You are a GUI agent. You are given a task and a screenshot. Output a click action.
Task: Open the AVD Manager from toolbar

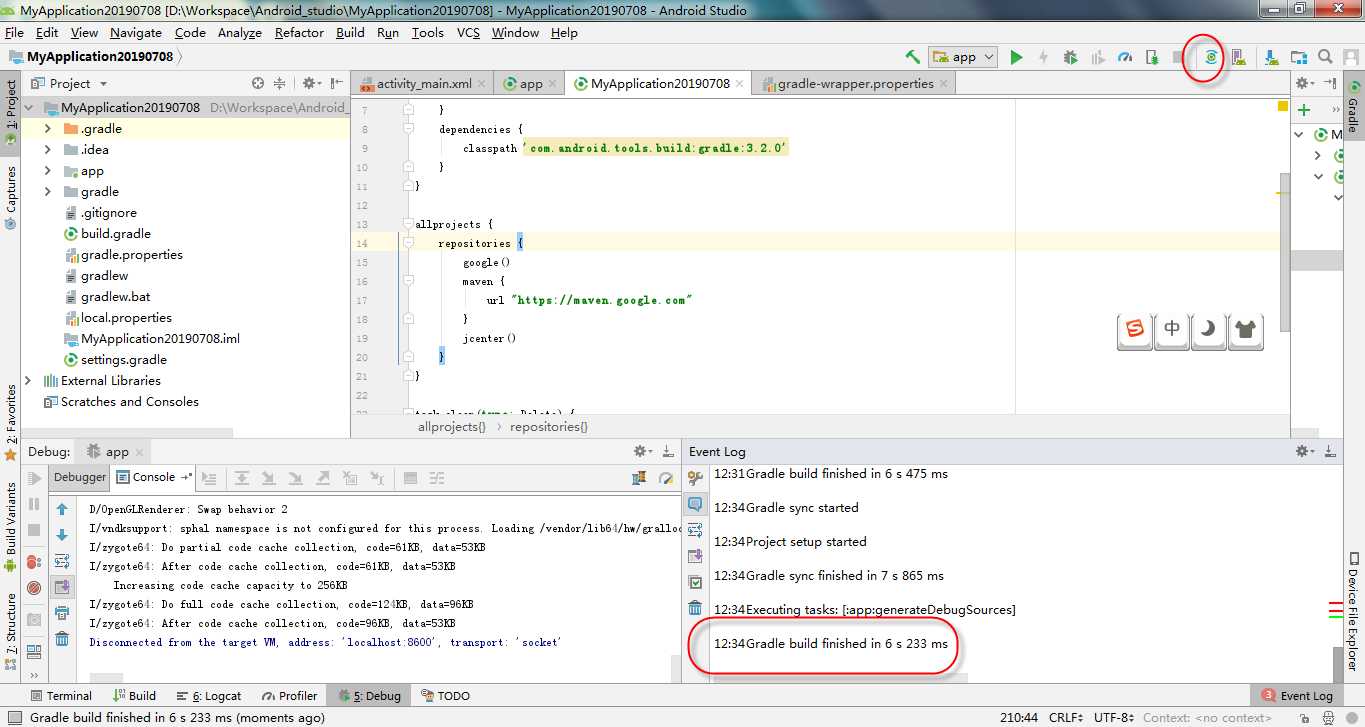coord(1238,58)
